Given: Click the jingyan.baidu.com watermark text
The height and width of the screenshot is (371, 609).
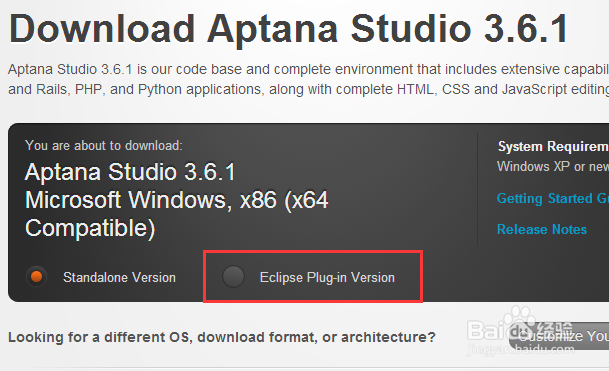Looking at the screenshot, I should [x=520, y=349].
